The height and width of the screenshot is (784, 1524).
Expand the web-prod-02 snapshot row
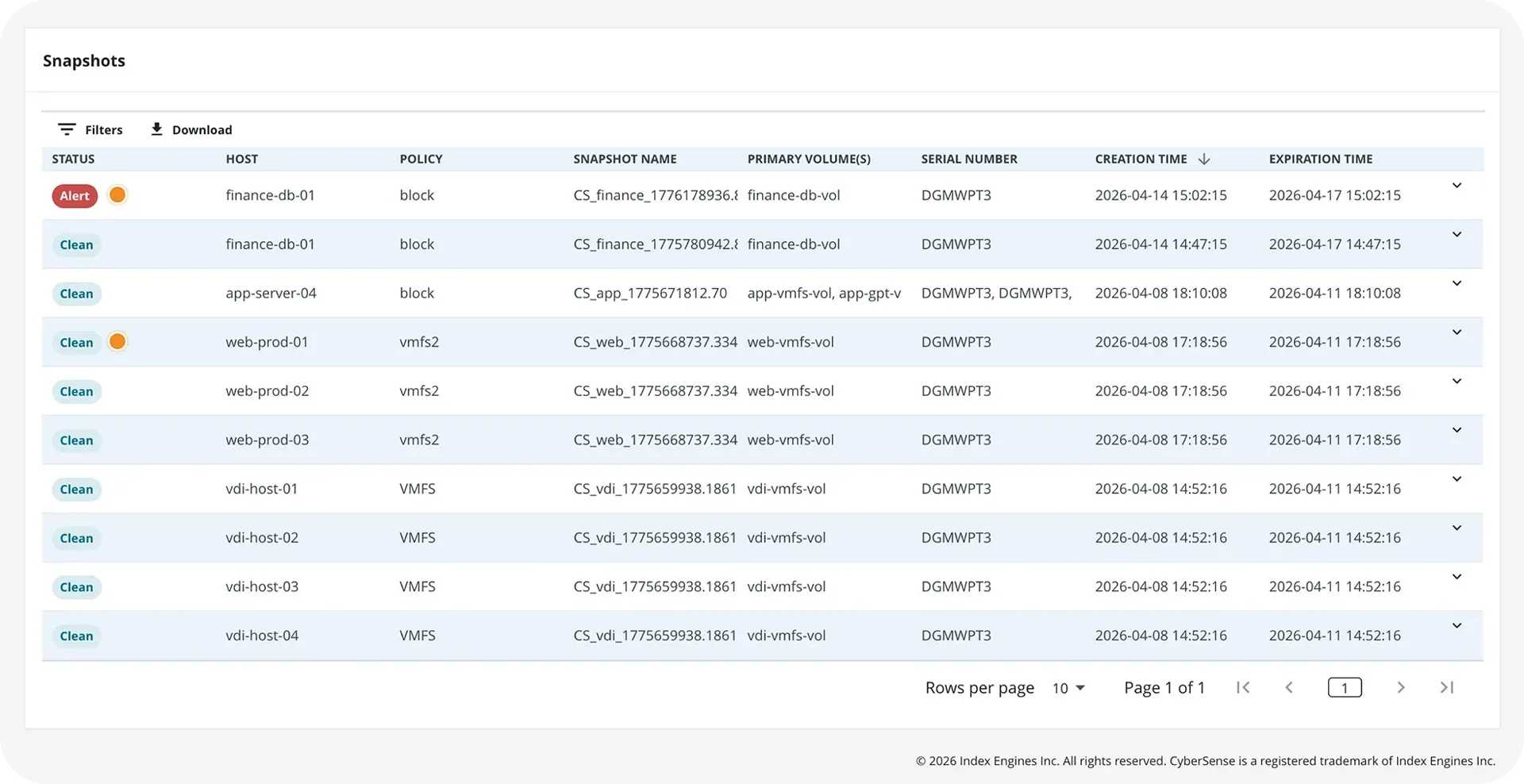[1457, 382]
